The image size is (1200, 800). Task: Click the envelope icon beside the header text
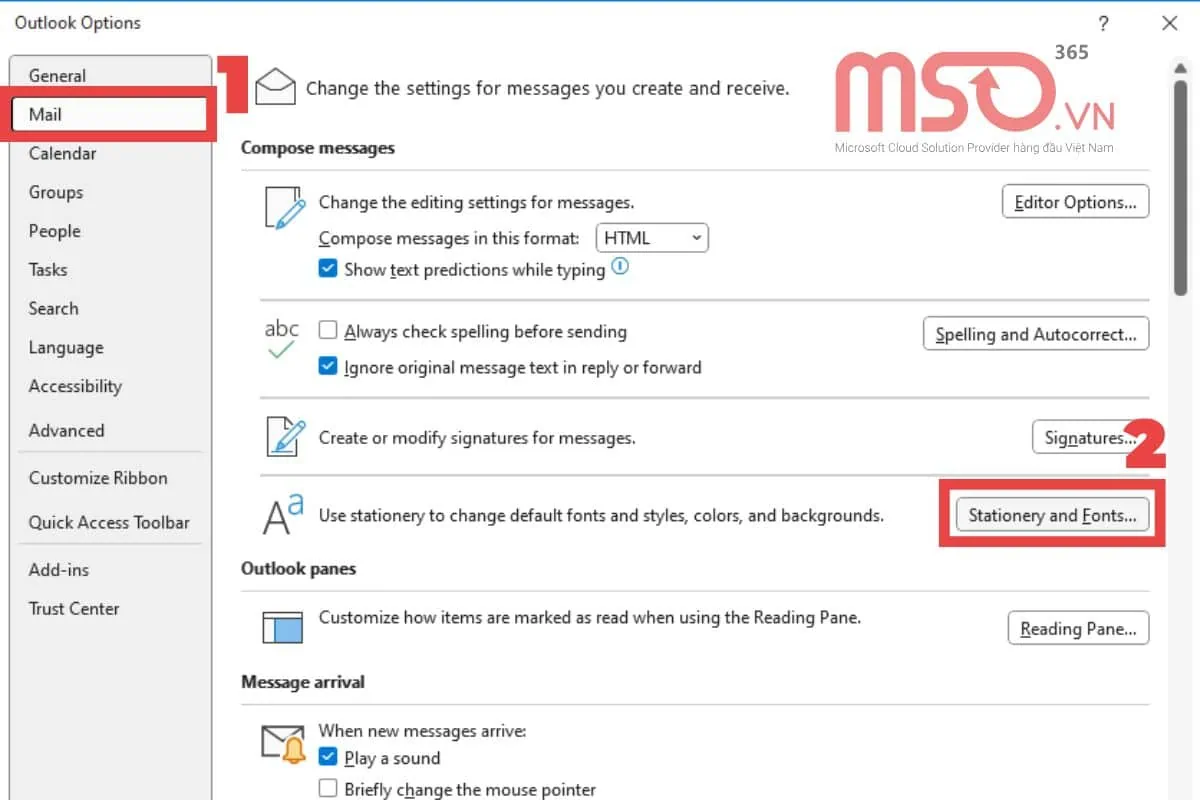click(x=275, y=87)
